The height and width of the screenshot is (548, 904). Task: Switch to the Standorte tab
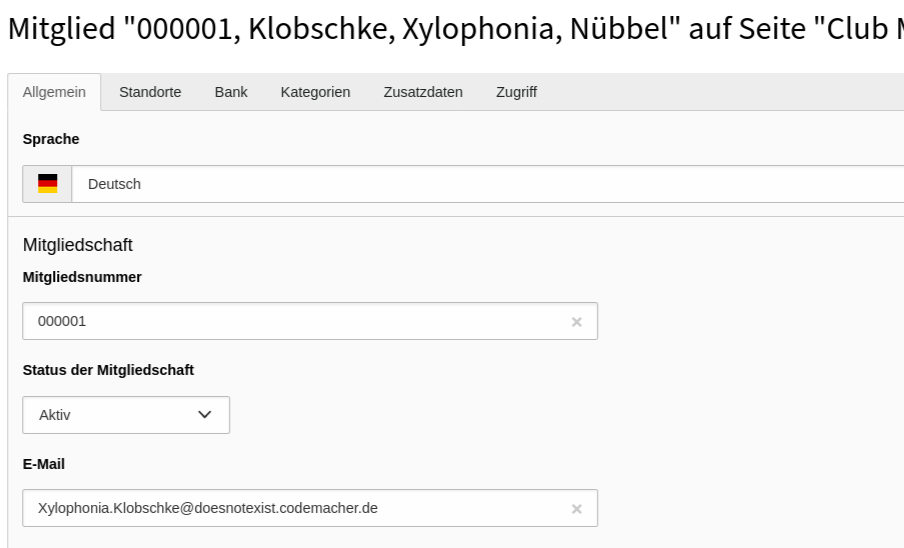(x=150, y=92)
